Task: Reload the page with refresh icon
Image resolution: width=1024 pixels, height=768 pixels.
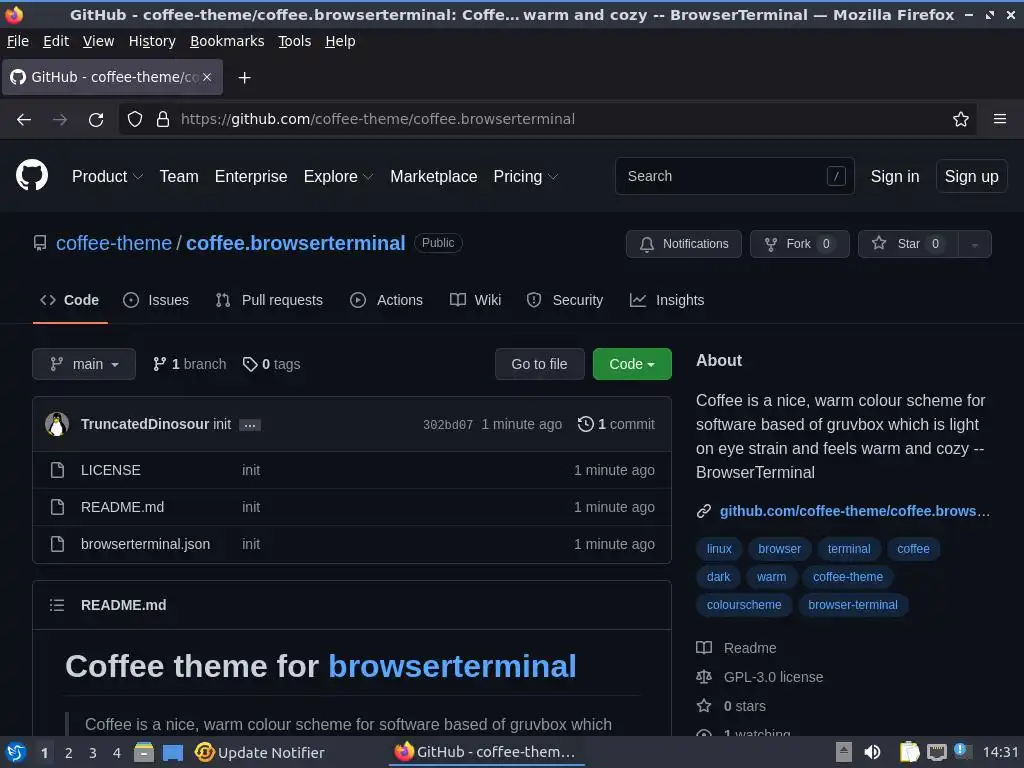Action: [96, 120]
